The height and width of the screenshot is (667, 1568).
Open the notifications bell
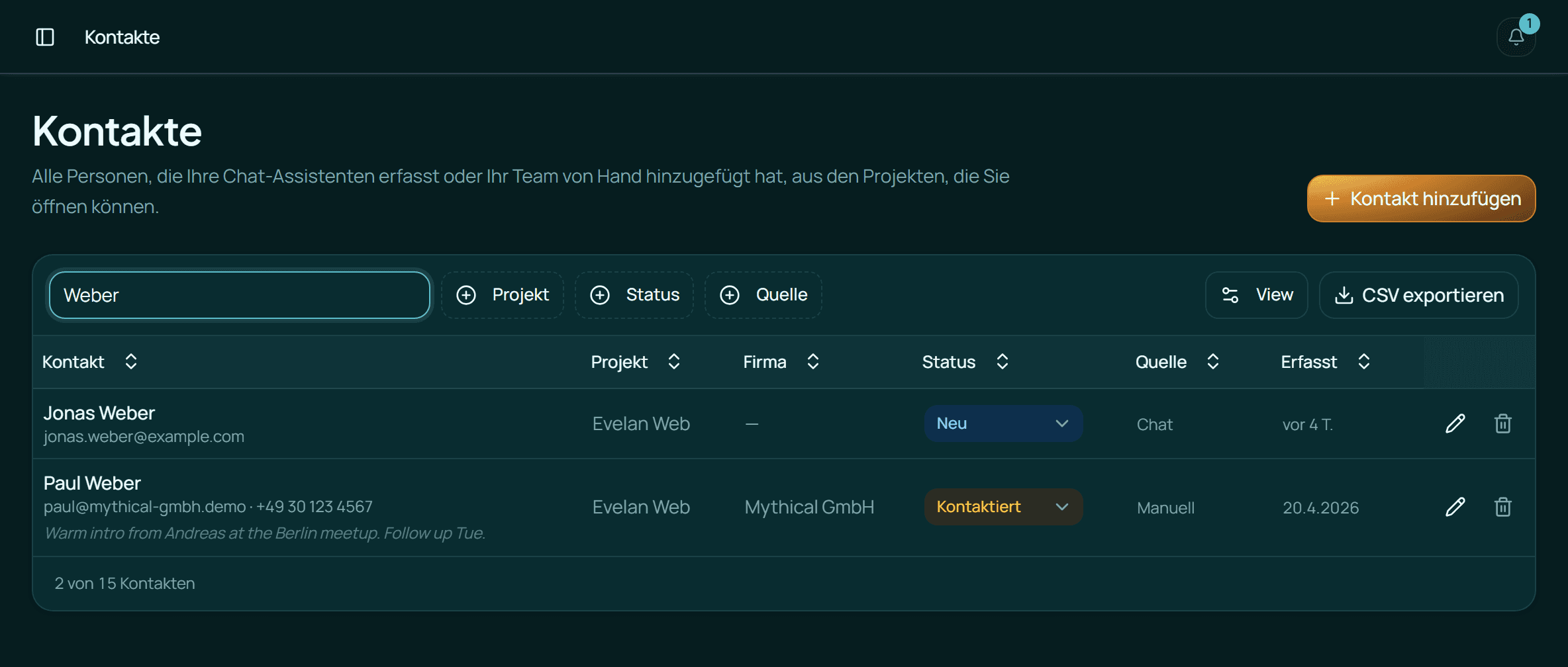(1516, 37)
